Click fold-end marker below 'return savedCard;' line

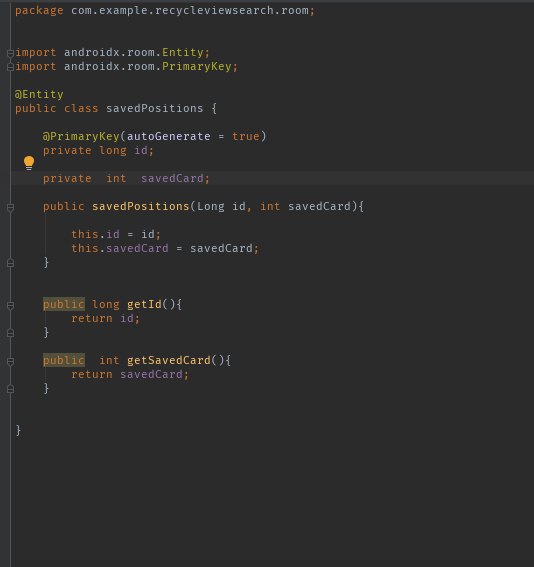[x=10, y=389]
